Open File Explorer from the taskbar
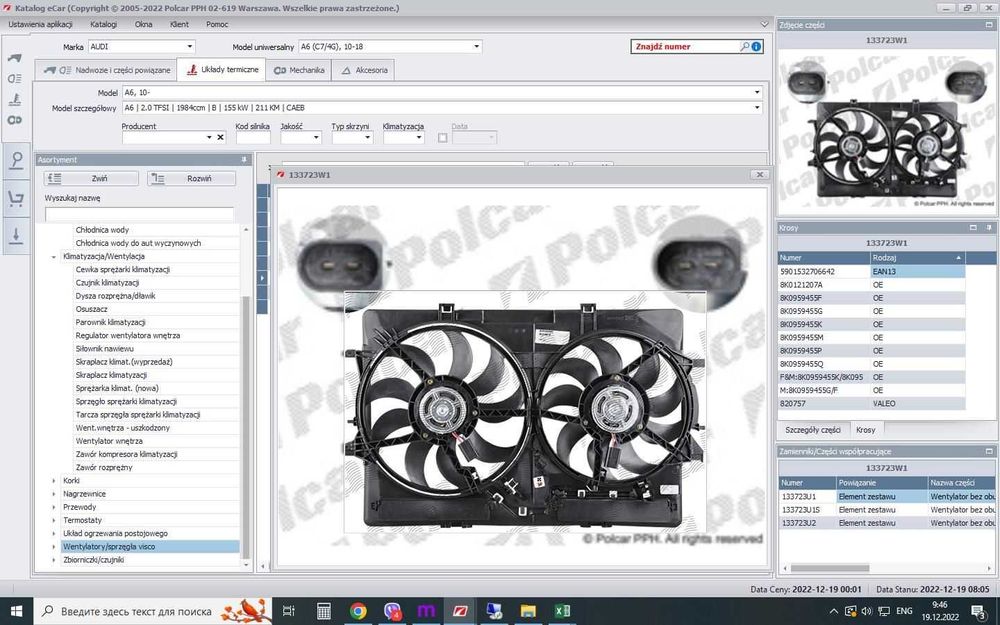 528,611
